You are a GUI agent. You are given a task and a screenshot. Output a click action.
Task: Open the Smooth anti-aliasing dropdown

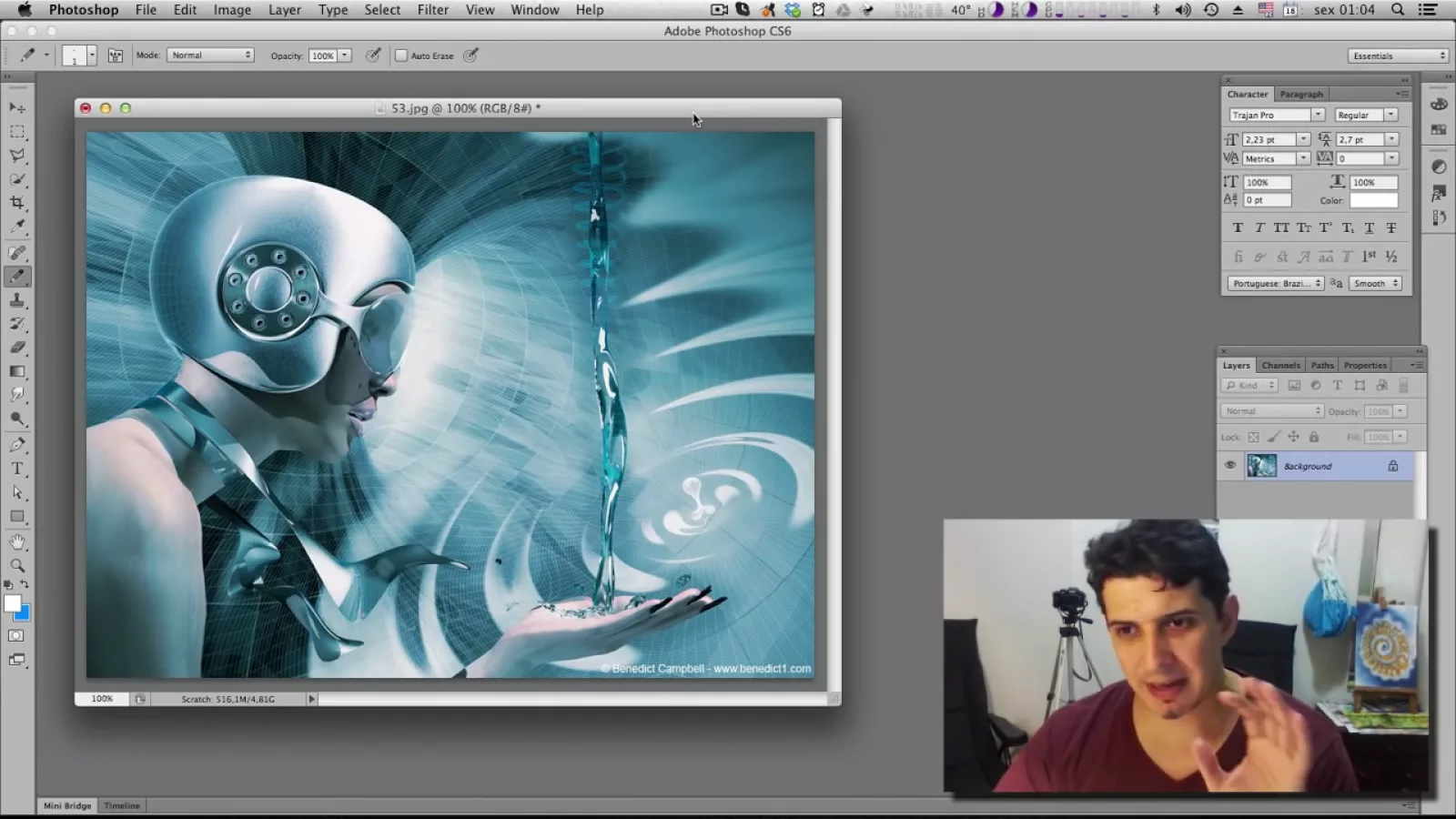click(x=1376, y=283)
